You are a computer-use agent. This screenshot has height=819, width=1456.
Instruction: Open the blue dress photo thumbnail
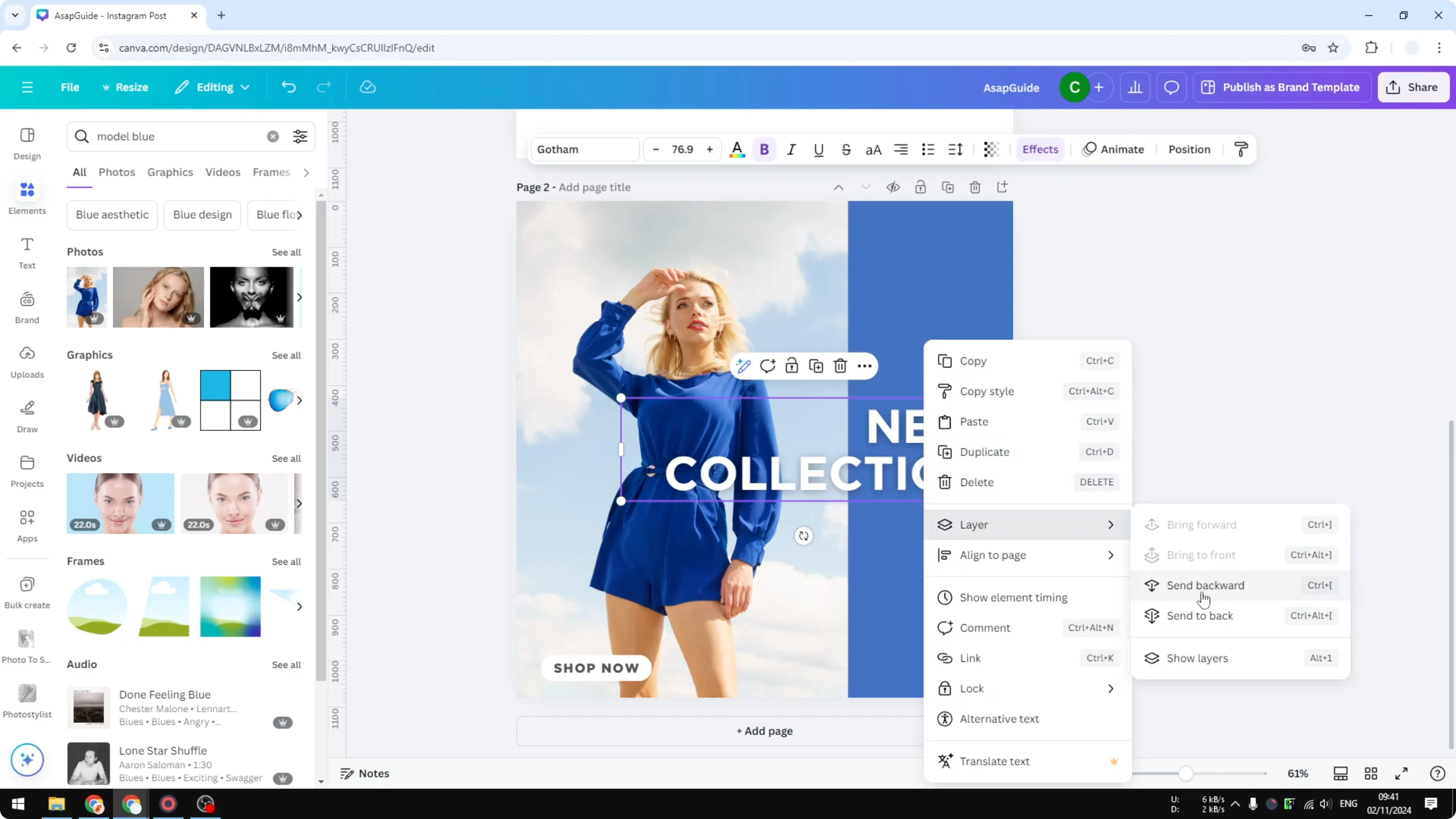[x=86, y=297]
